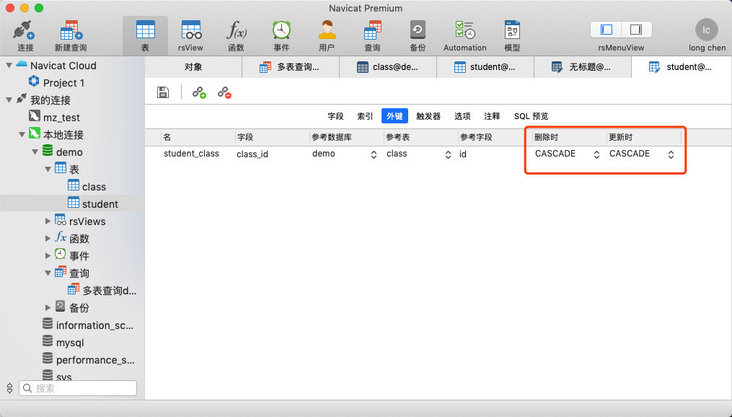
Task: Click the student_class name cell
Action: 191,154
